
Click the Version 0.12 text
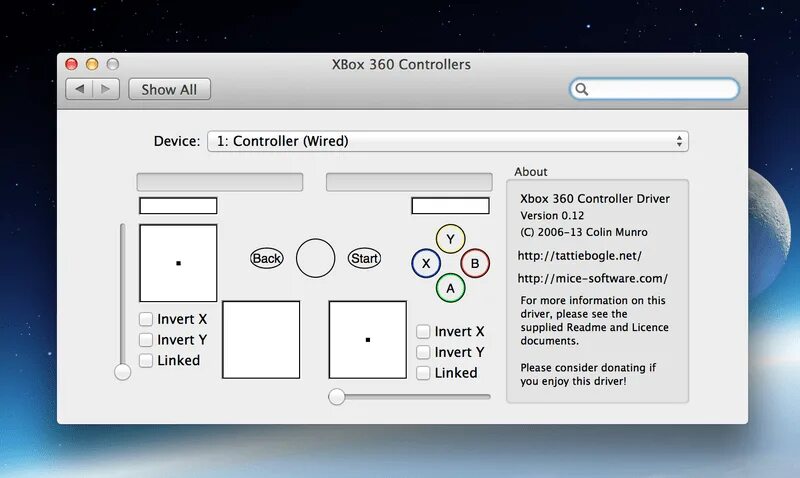552,216
